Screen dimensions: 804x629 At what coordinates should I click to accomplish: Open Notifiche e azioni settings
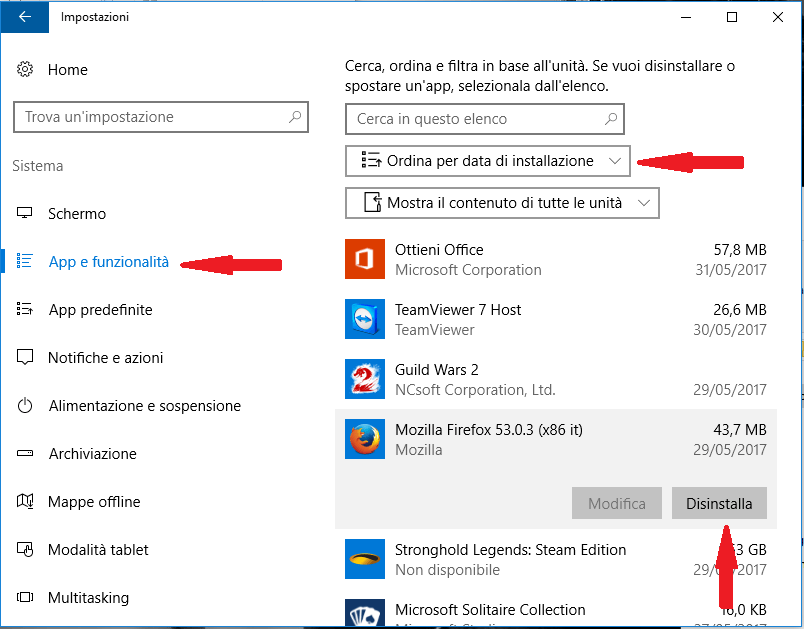pyautogui.click(x=105, y=358)
